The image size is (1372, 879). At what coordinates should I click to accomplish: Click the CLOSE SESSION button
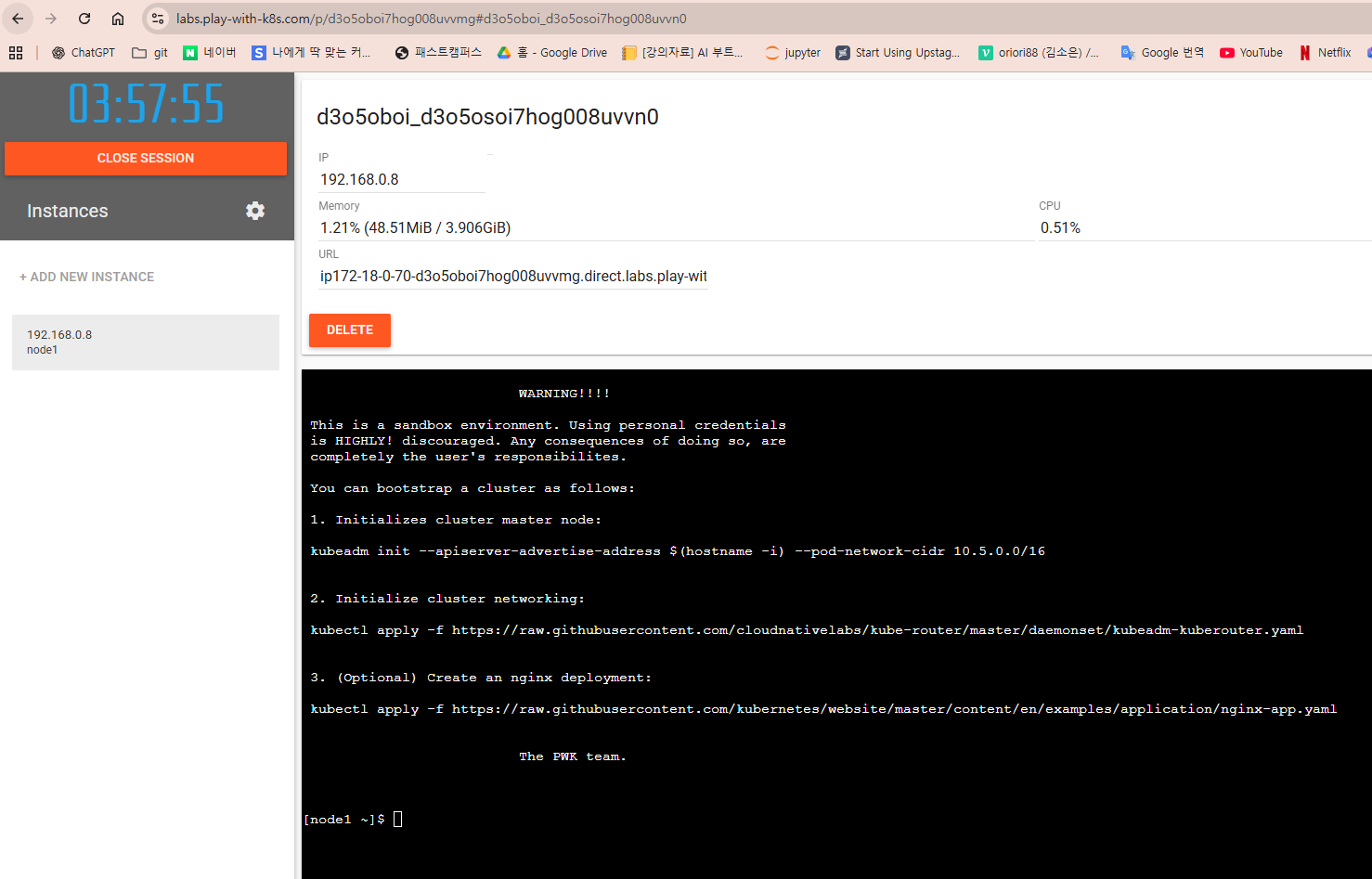[x=146, y=159]
